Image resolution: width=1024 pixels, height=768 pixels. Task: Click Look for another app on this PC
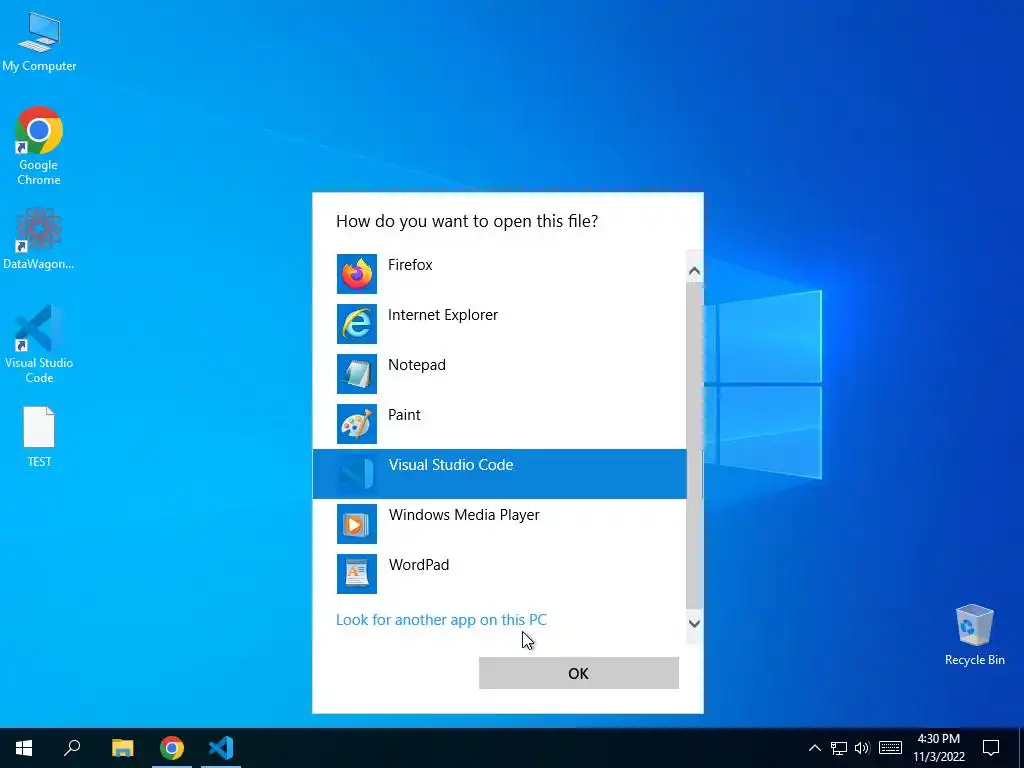pos(441,620)
